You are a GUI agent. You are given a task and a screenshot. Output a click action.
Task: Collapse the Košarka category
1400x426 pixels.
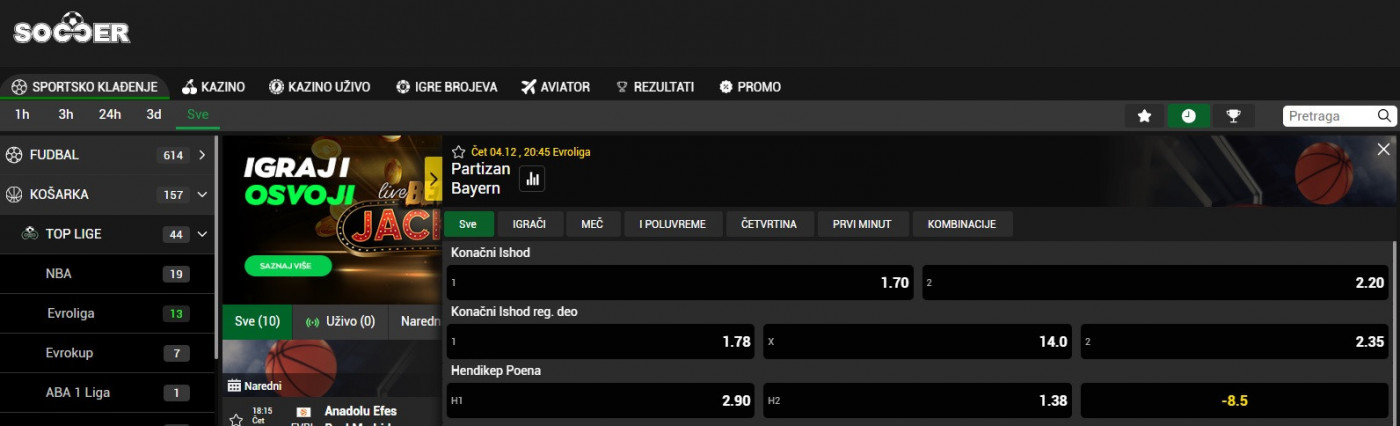point(202,195)
